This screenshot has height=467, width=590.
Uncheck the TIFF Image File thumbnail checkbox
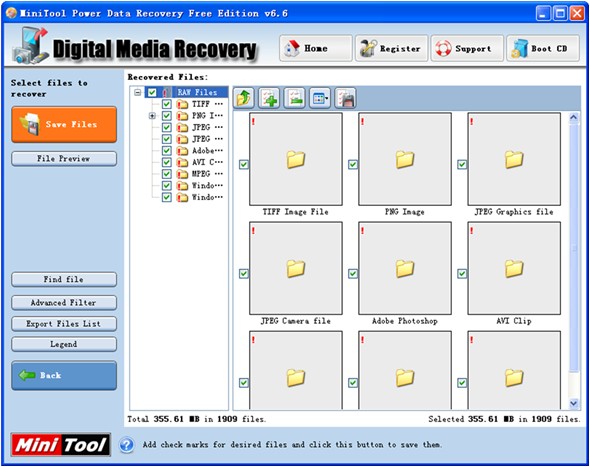[x=244, y=164]
